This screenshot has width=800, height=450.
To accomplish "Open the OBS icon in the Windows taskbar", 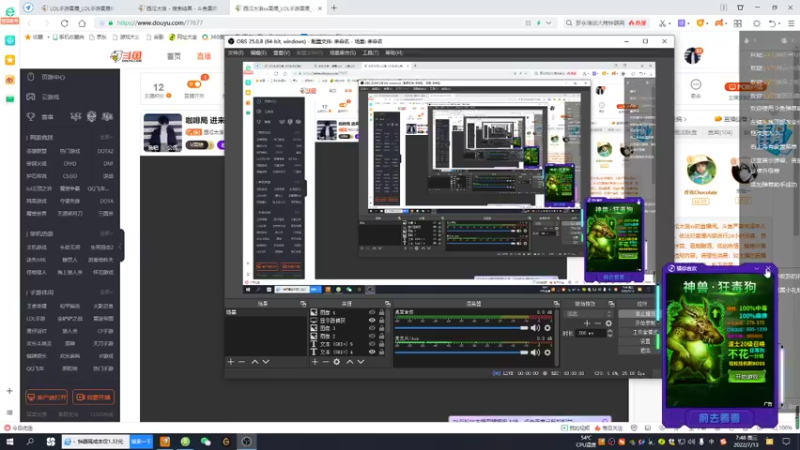I will click(246, 442).
